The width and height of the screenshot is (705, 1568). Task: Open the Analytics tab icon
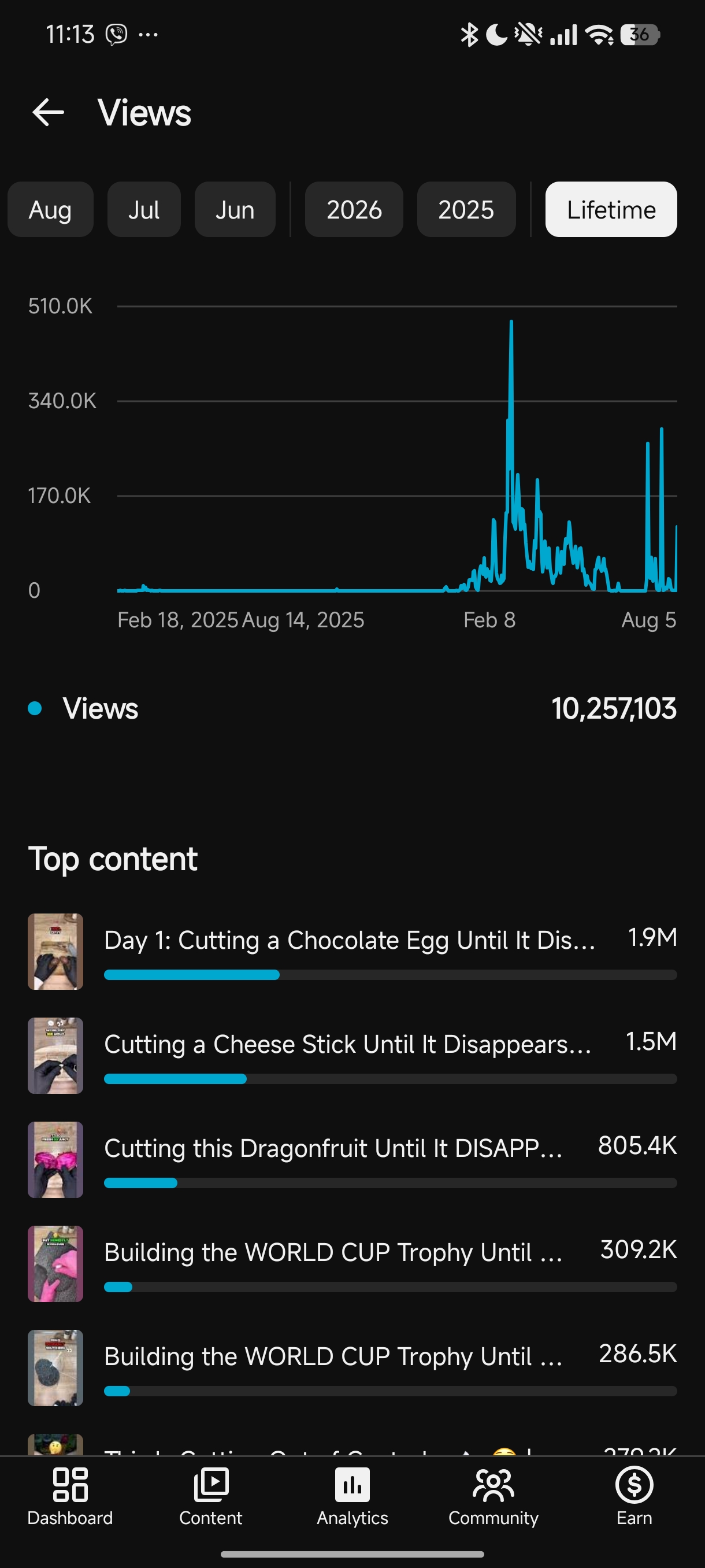tap(352, 1484)
